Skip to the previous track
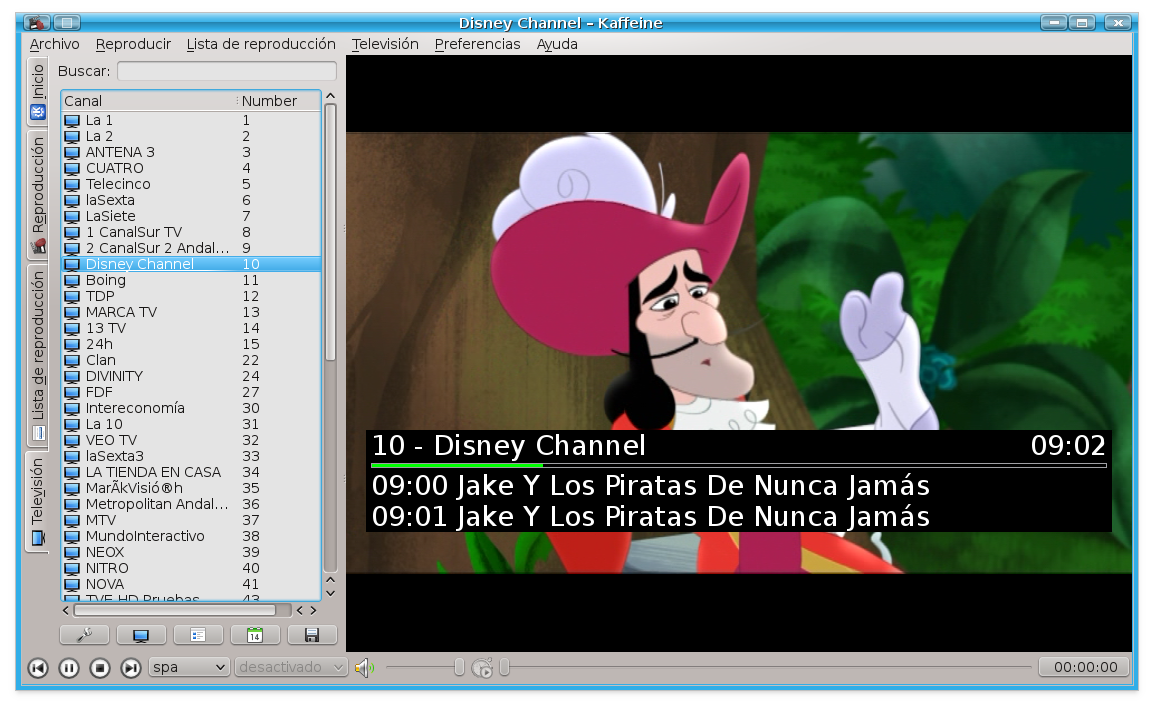The width and height of the screenshot is (1154, 709). pyautogui.click(x=38, y=668)
